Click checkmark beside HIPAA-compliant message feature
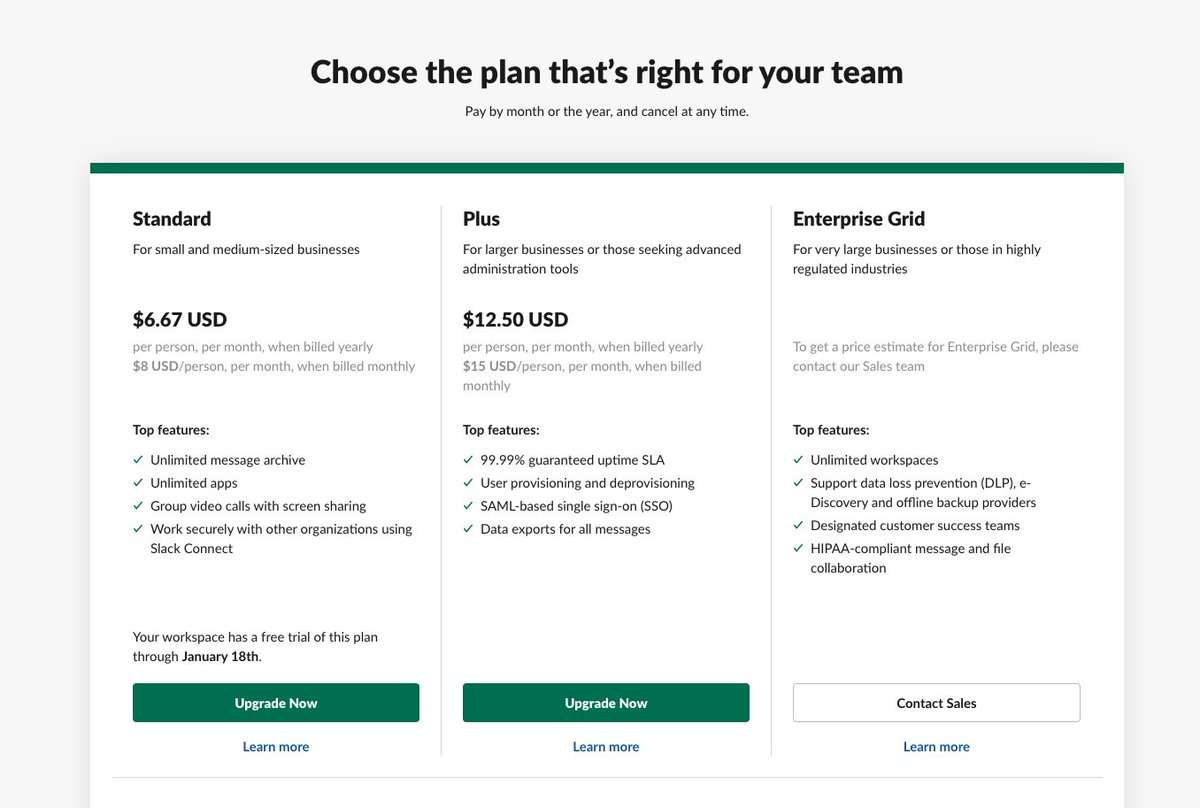 coord(798,548)
